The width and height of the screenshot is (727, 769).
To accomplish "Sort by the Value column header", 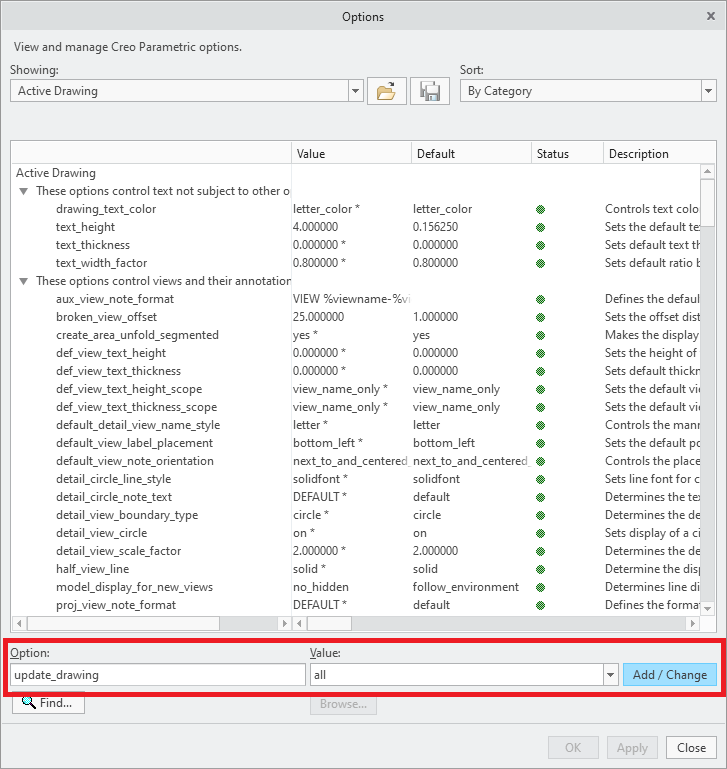I will (350, 154).
